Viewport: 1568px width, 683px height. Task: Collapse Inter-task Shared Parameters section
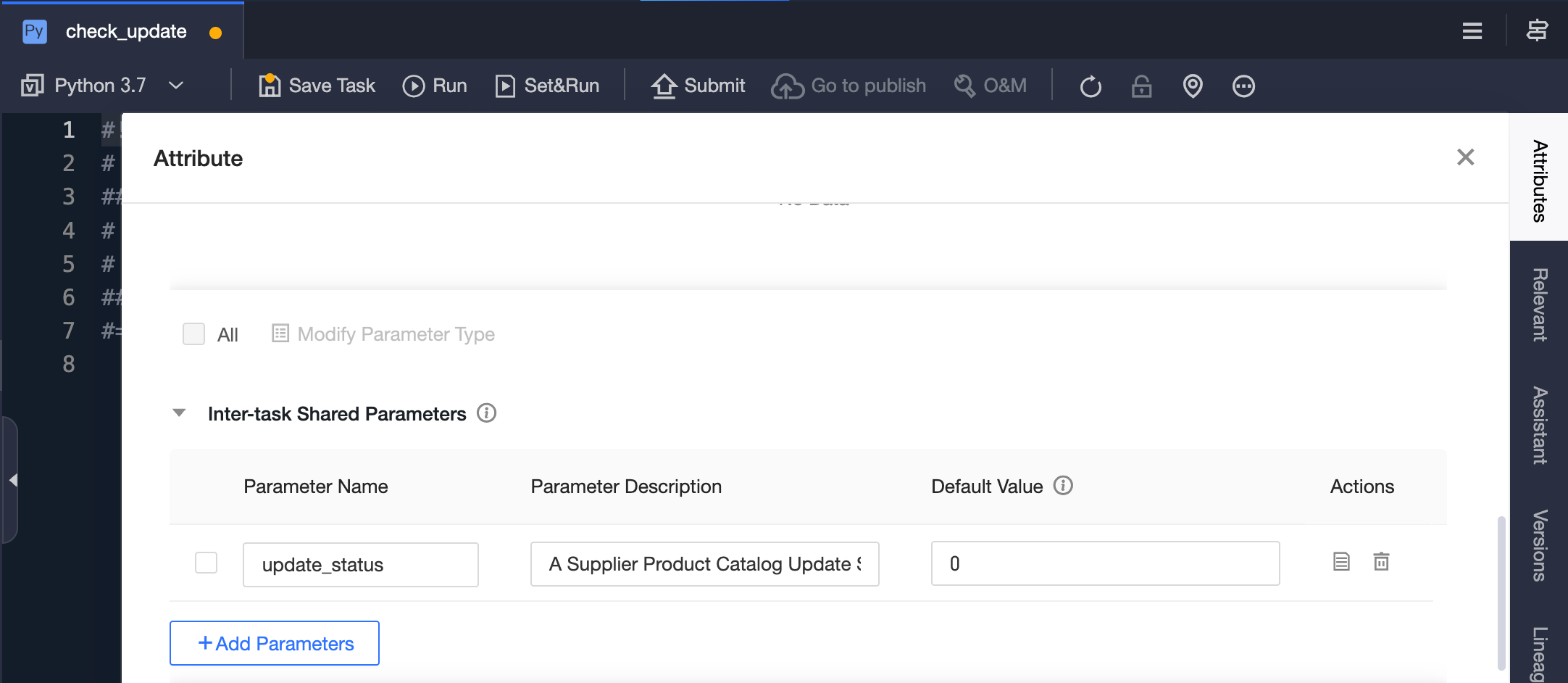pyautogui.click(x=179, y=413)
